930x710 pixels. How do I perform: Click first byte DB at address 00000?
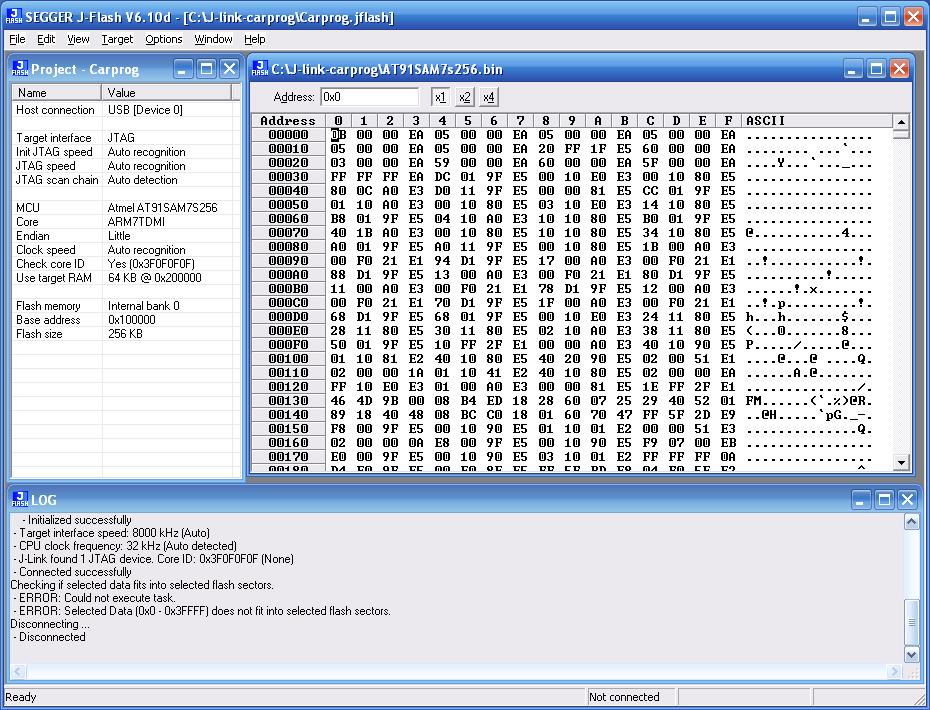click(x=338, y=135)
